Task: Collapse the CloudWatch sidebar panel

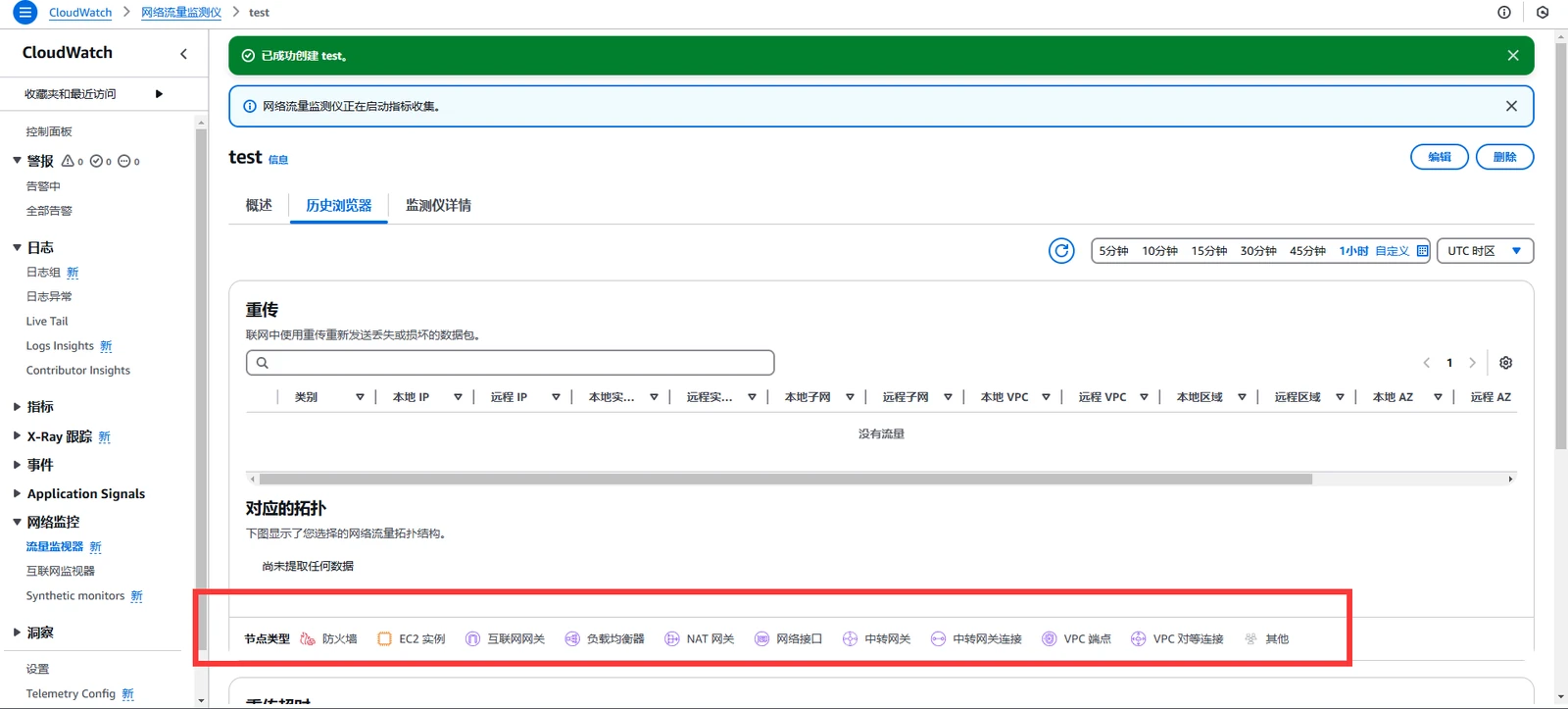Action: 183,54
